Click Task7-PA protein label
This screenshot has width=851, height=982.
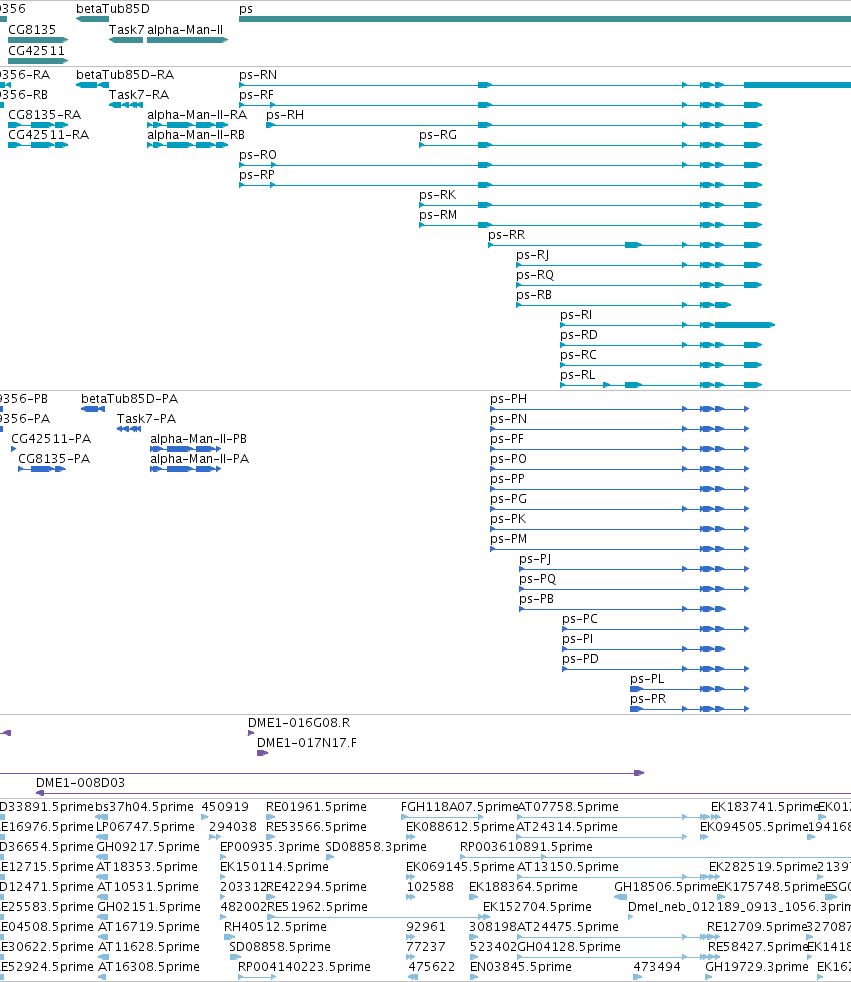pyautogui.click(x=147, y=419)
